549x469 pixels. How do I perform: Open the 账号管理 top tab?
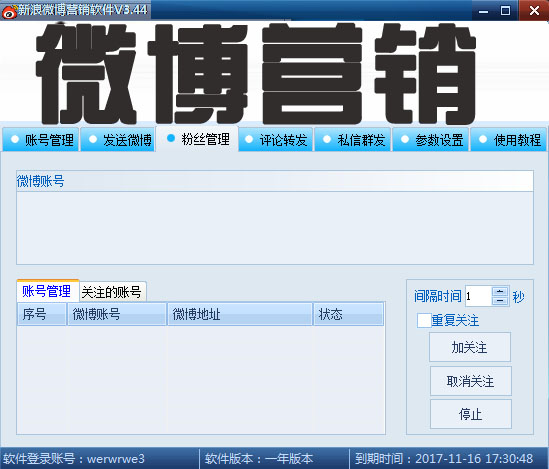[x=41, y=140]
